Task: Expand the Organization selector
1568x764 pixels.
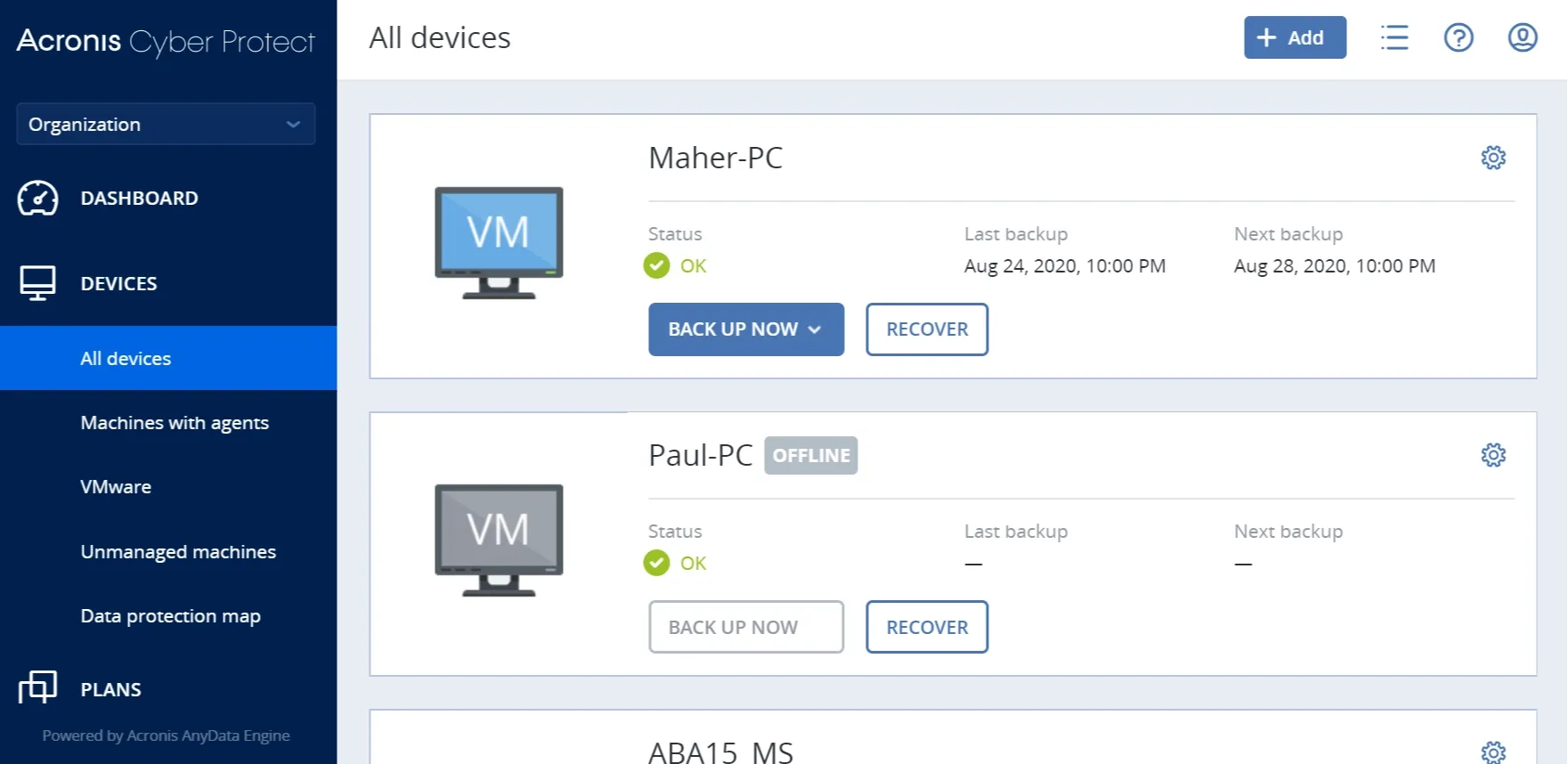Action: (x=166, y=124)
